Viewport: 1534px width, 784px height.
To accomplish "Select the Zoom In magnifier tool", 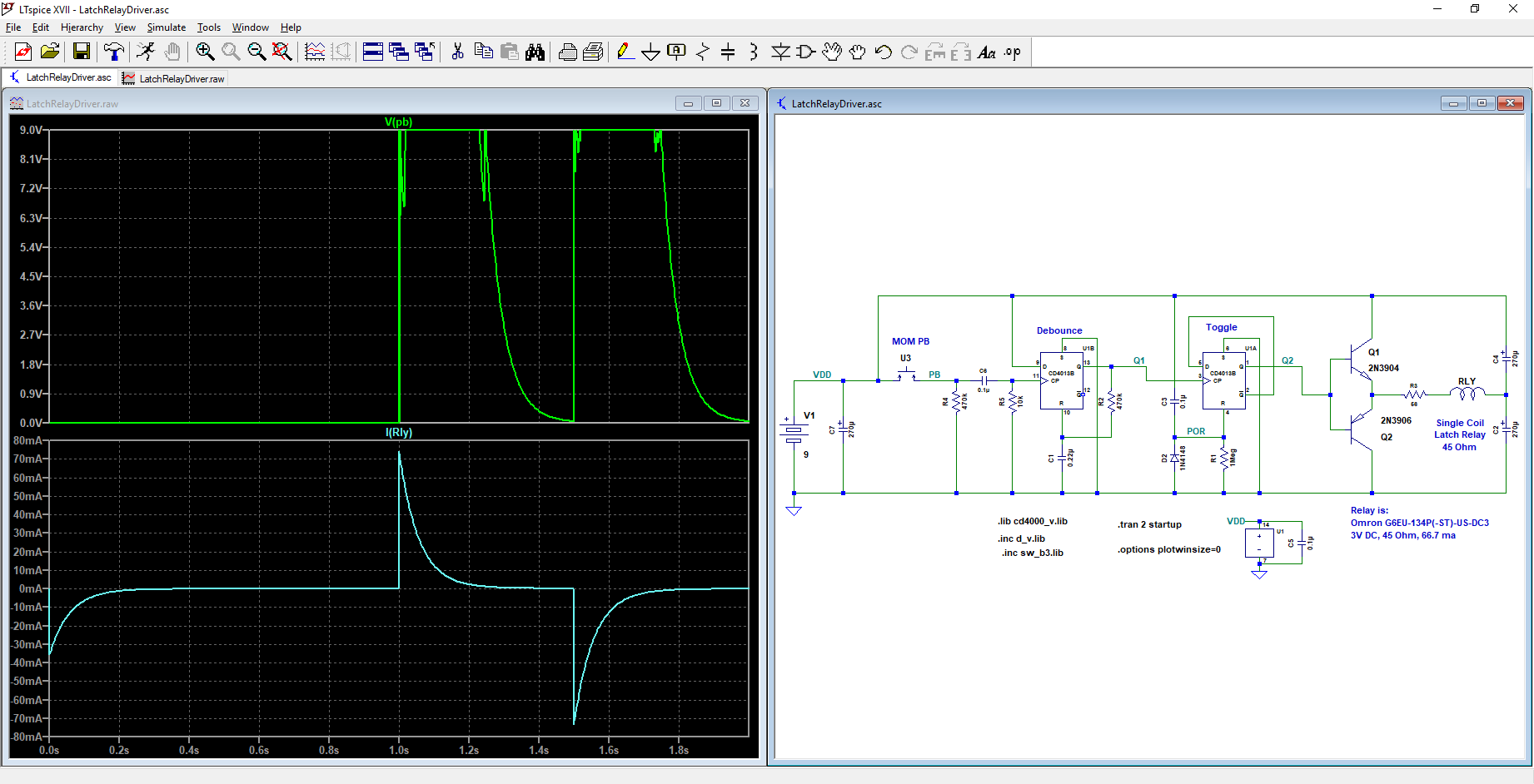I will (x=205, y=52).
